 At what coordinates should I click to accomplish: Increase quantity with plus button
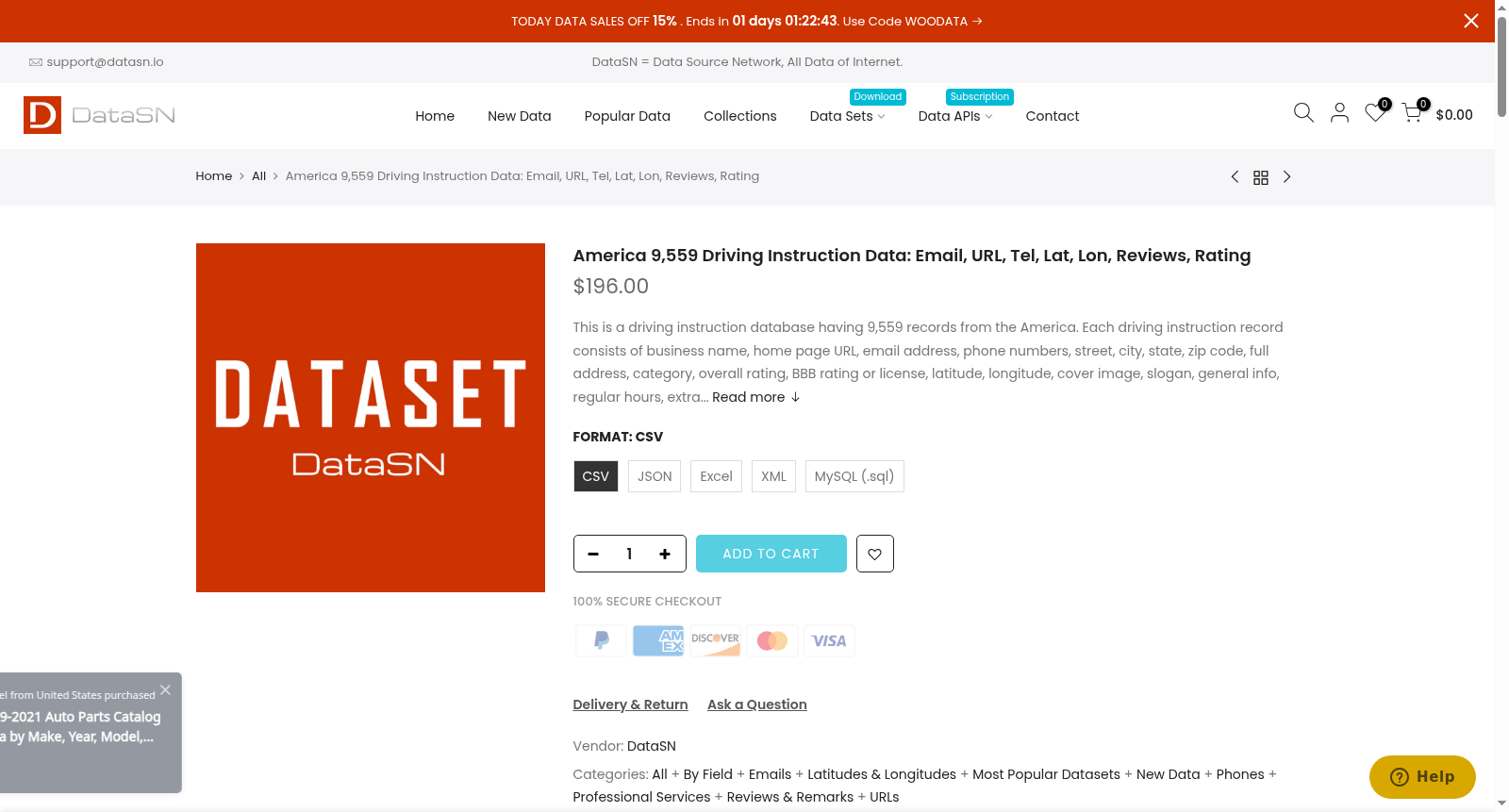[x=665, y=554]
